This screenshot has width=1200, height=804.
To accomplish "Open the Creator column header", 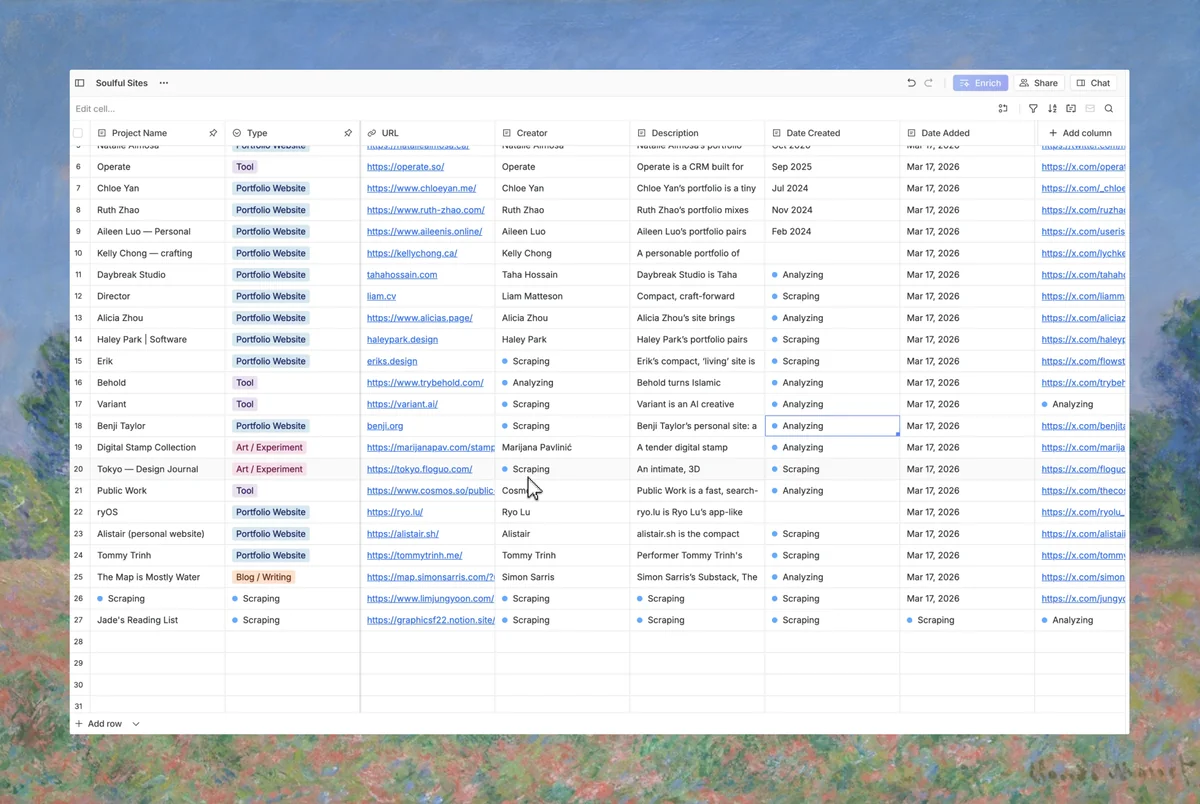I will point(532,133).
